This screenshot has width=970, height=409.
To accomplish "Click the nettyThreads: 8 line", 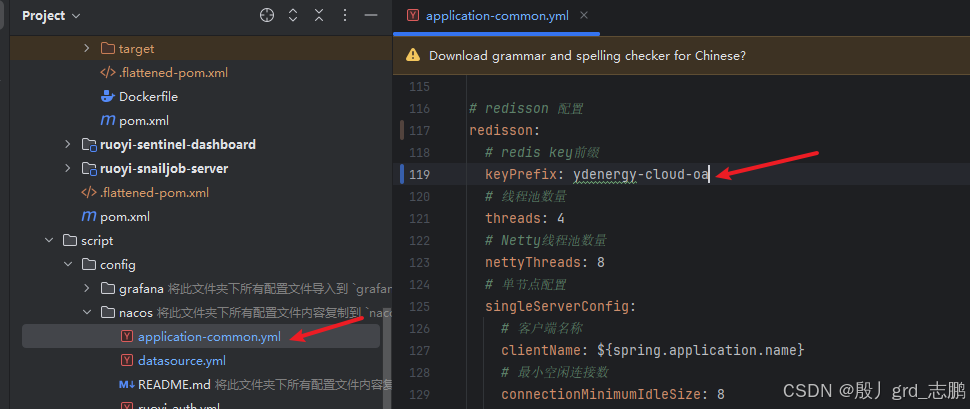I will pos(544,262).
